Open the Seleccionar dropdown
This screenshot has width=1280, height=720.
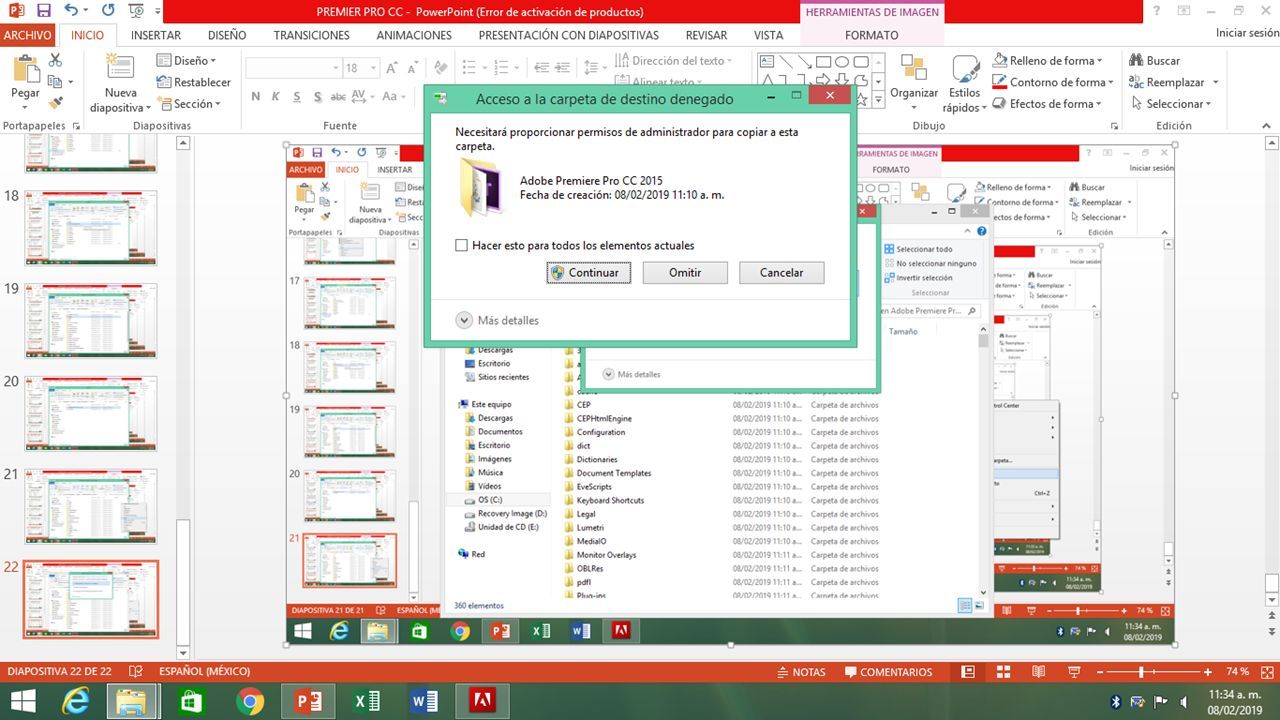1172,103
